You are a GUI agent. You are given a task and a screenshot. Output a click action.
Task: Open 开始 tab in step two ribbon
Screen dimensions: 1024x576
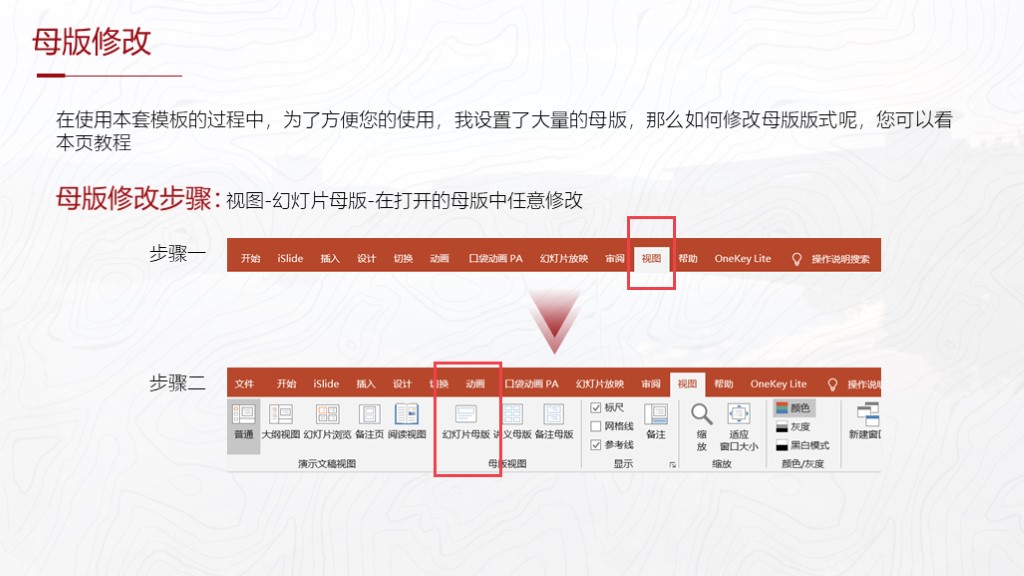[286, 384]
